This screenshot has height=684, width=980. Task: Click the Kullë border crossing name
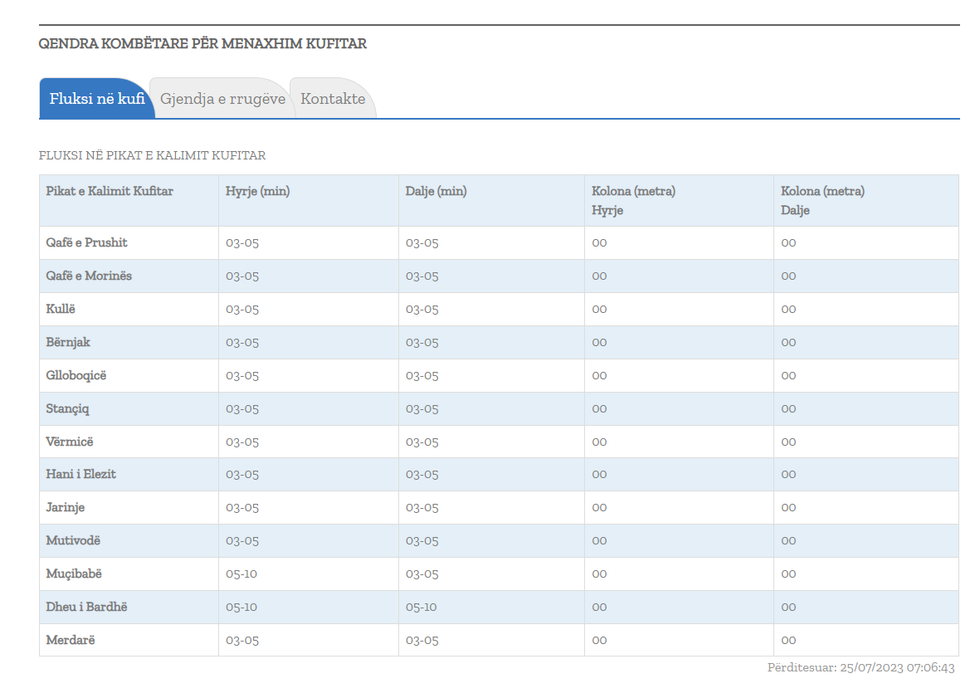pyautogui.click(x=61, y=309)
